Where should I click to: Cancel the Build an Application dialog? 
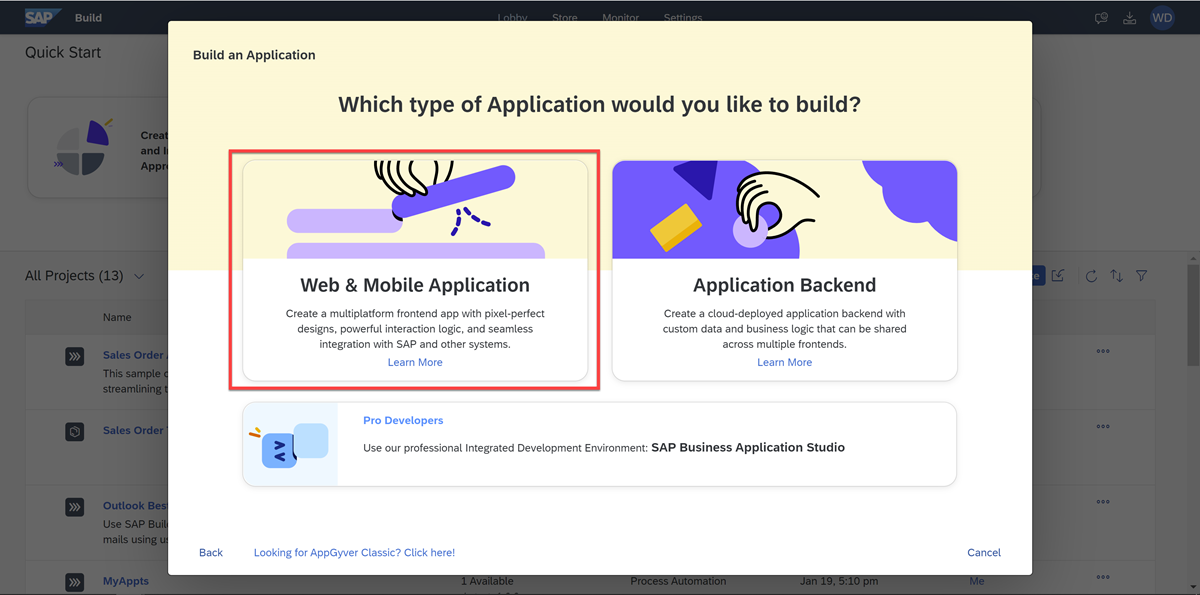(984, 552)
